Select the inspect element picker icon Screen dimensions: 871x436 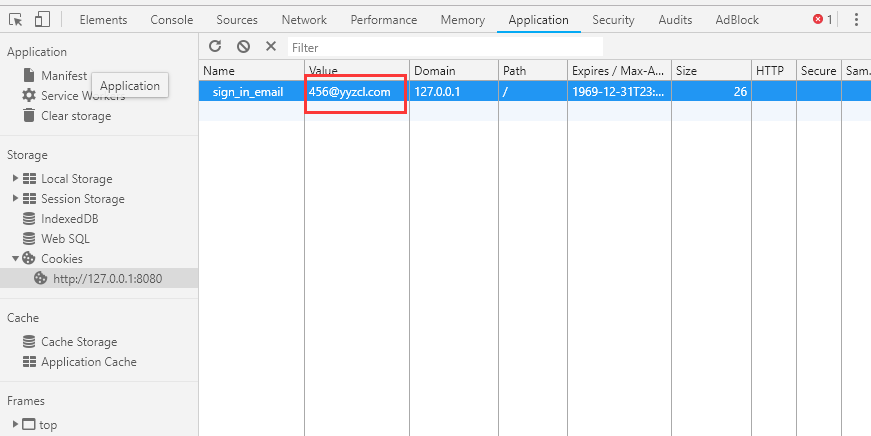[16, 20]
